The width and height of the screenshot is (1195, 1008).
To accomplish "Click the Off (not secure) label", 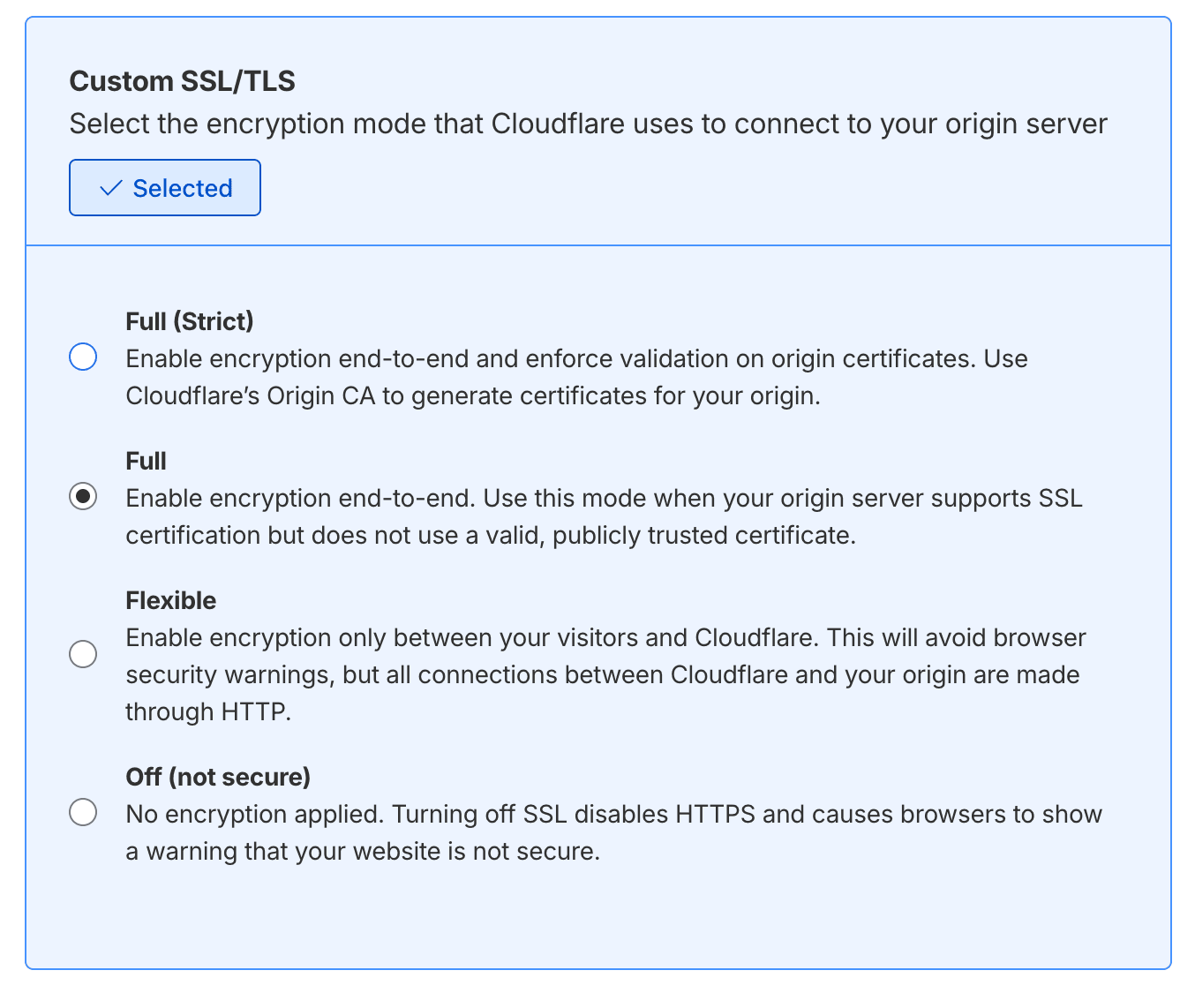I will pyautogui.click(x=218, y=777).
